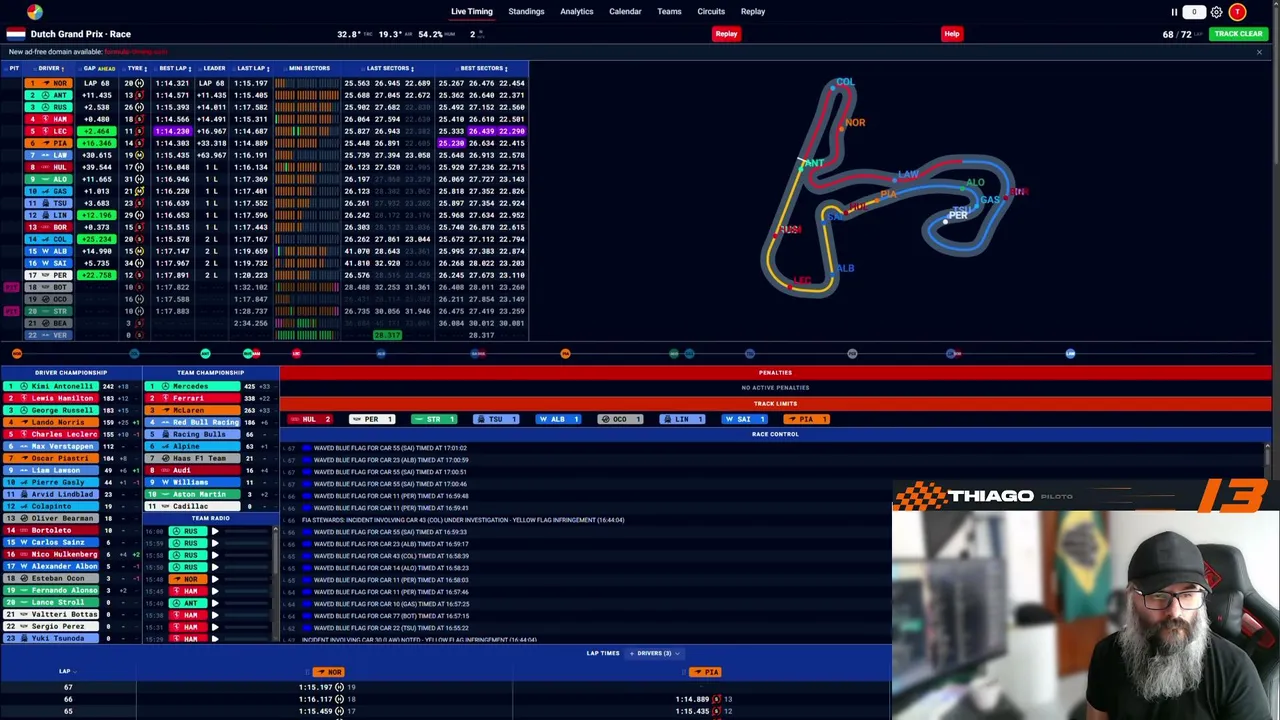Screen dimensions: 1280x720
Task: Sort by the Last Lap column header
Action: (x=252, y=68)
